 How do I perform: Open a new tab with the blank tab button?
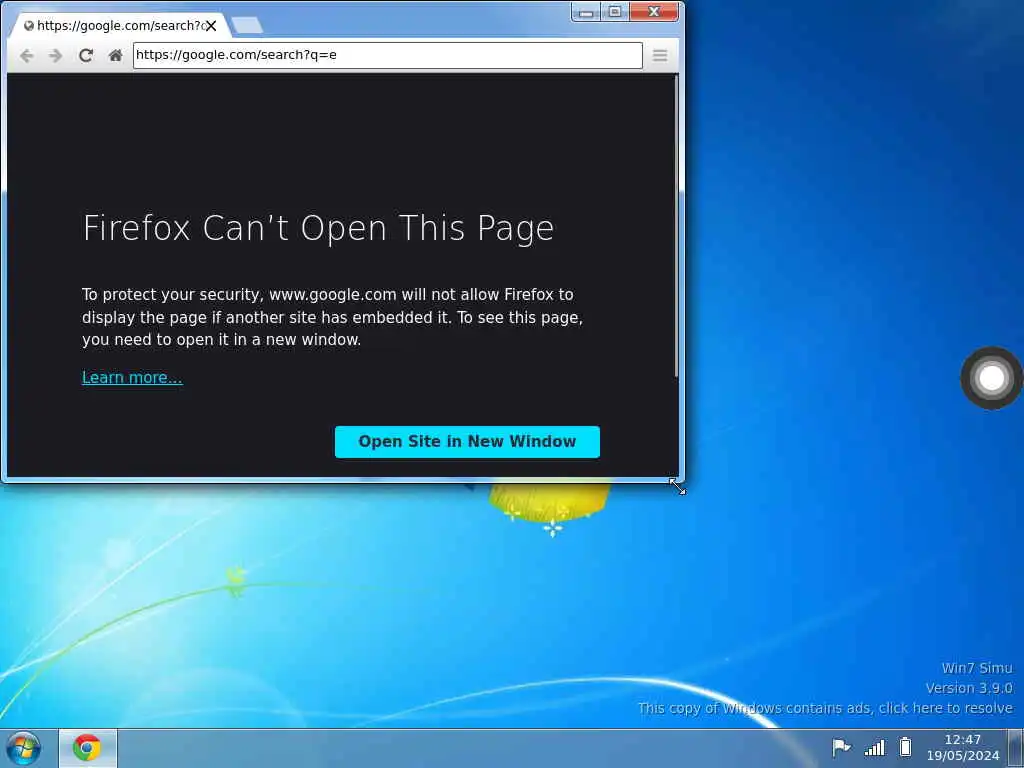(x=247, y=25)
